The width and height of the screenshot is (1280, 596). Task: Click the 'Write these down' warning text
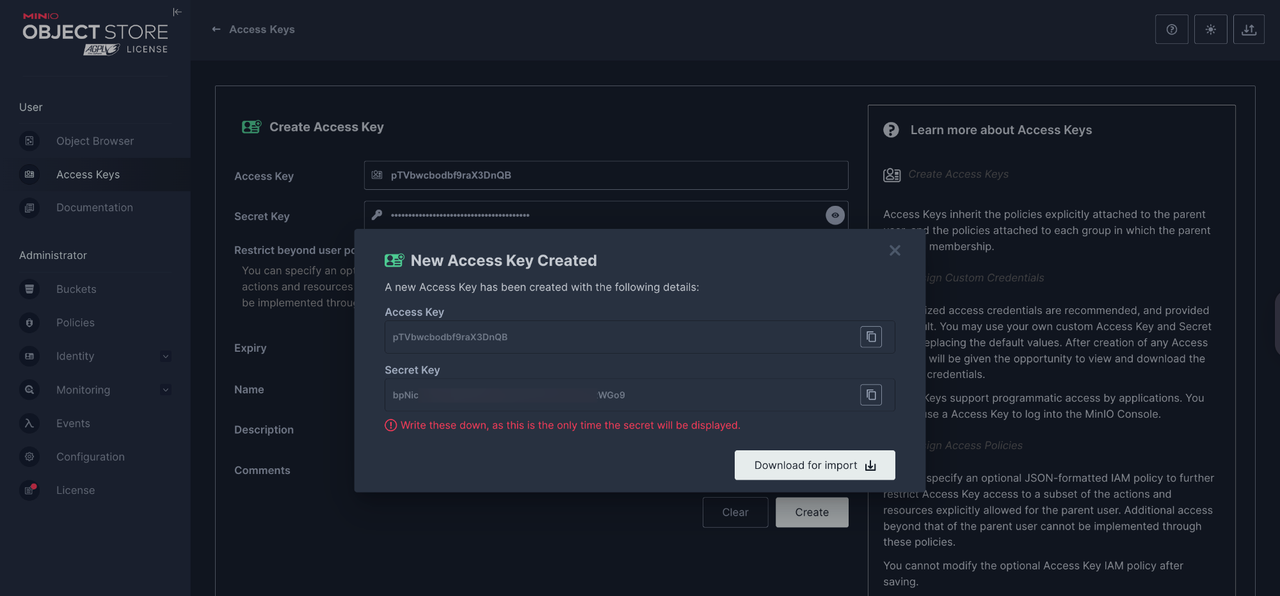tap(570, 425)
